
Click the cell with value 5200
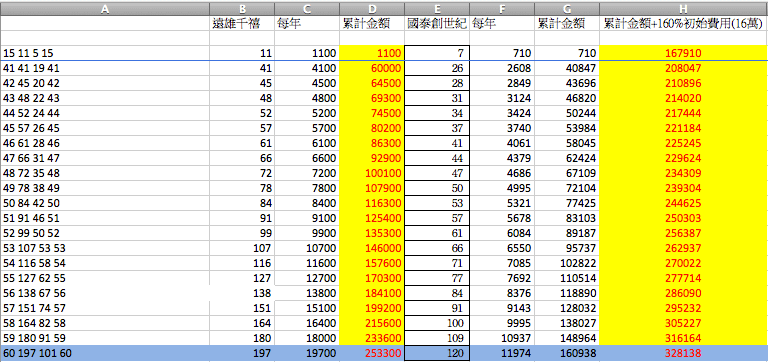tap(307, 113)
